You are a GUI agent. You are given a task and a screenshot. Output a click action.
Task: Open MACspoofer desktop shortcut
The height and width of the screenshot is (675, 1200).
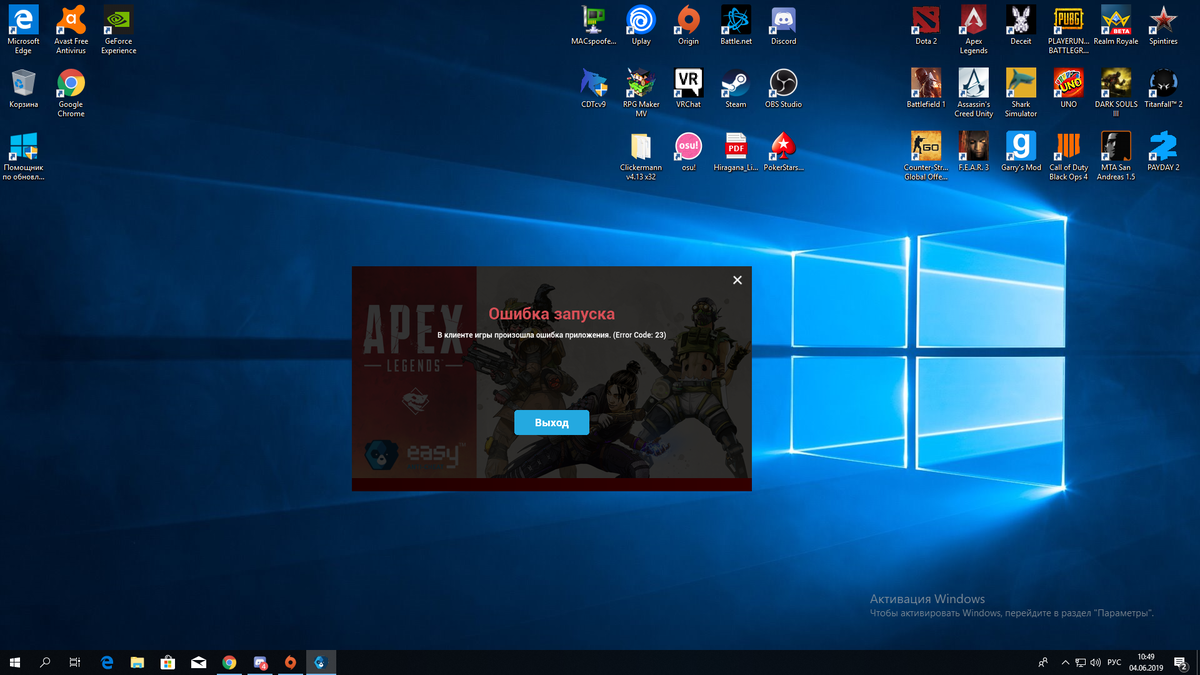594,26
